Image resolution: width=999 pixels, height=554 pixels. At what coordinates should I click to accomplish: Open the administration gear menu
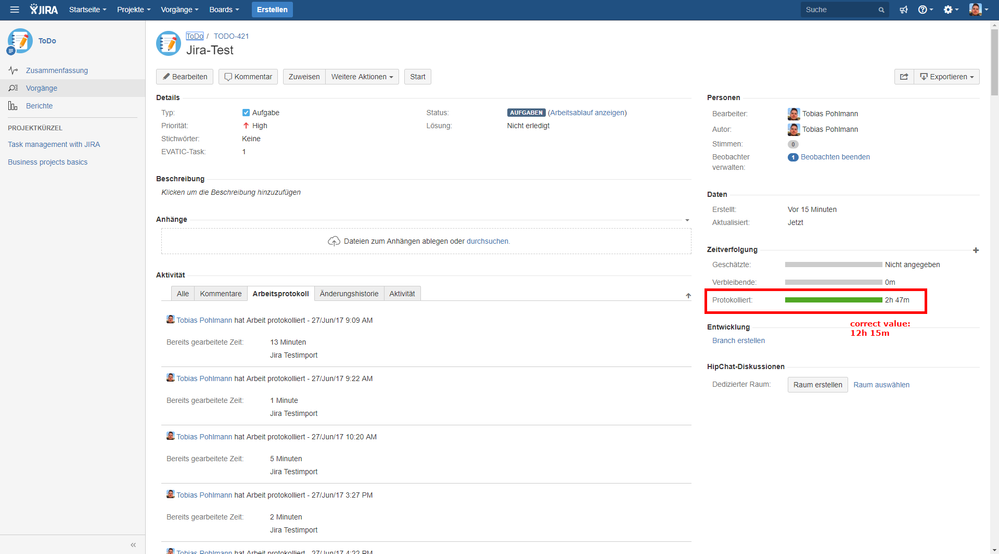click(x=951, y=10)
